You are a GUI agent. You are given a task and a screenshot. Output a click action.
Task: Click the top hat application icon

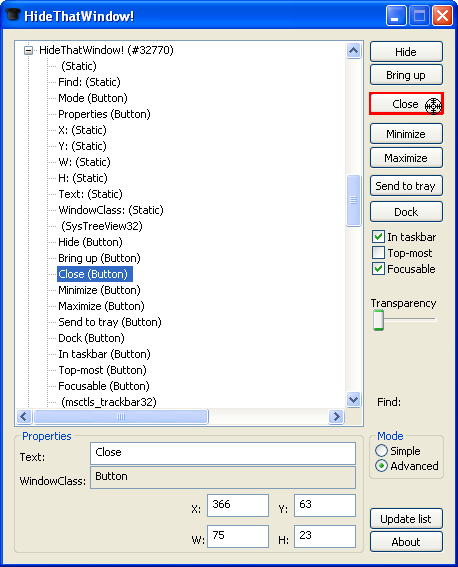tap(13, 15)
